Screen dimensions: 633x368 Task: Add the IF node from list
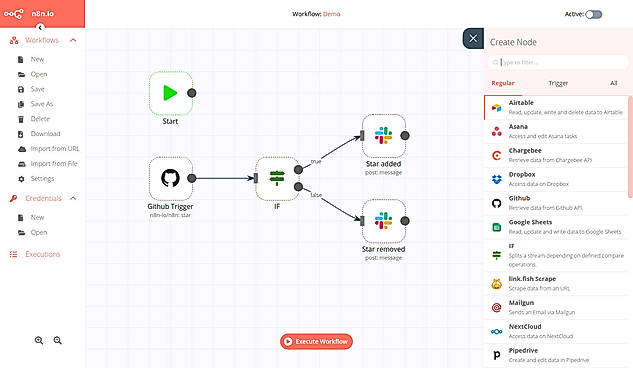point(556,255)
